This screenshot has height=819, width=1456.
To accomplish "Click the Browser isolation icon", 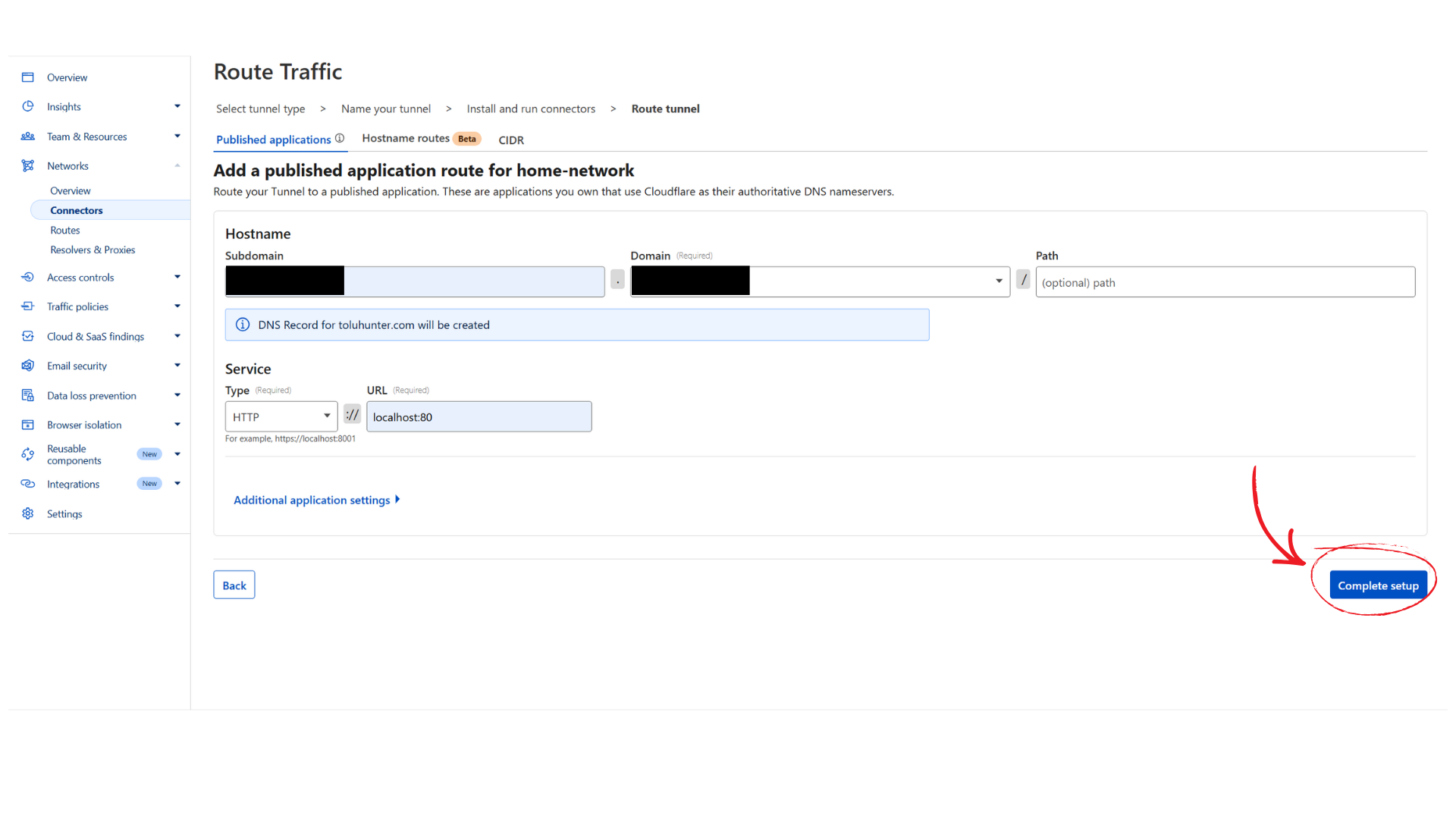I will [28, 425].
